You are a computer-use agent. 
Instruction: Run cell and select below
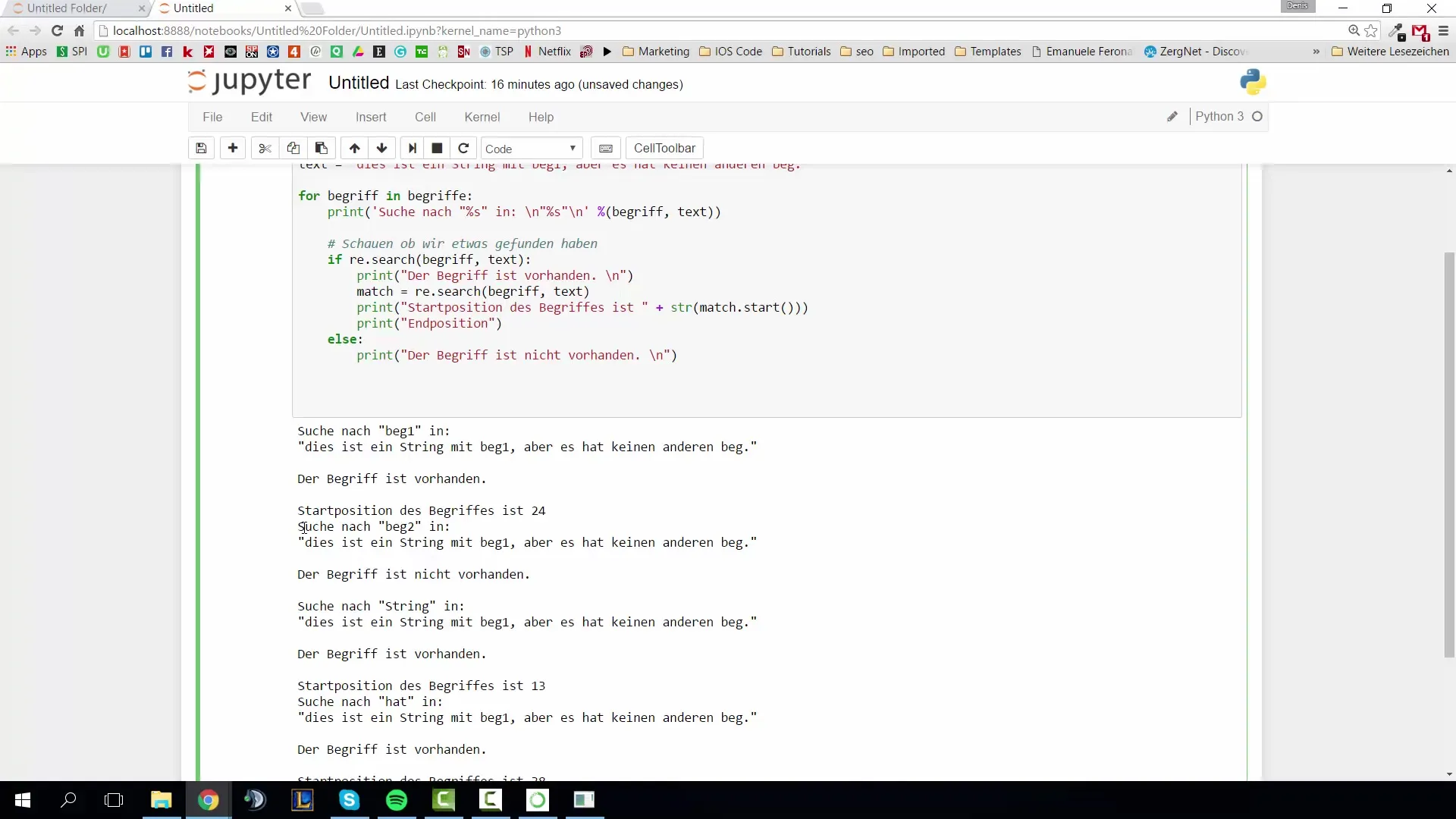(x=412, y=149)
